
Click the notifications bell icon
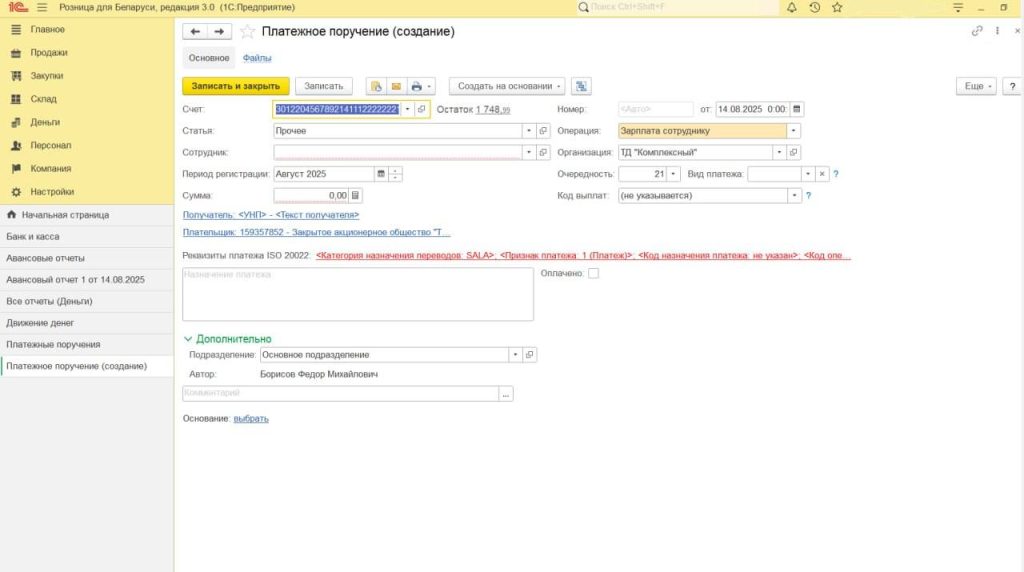coord(792,8)
